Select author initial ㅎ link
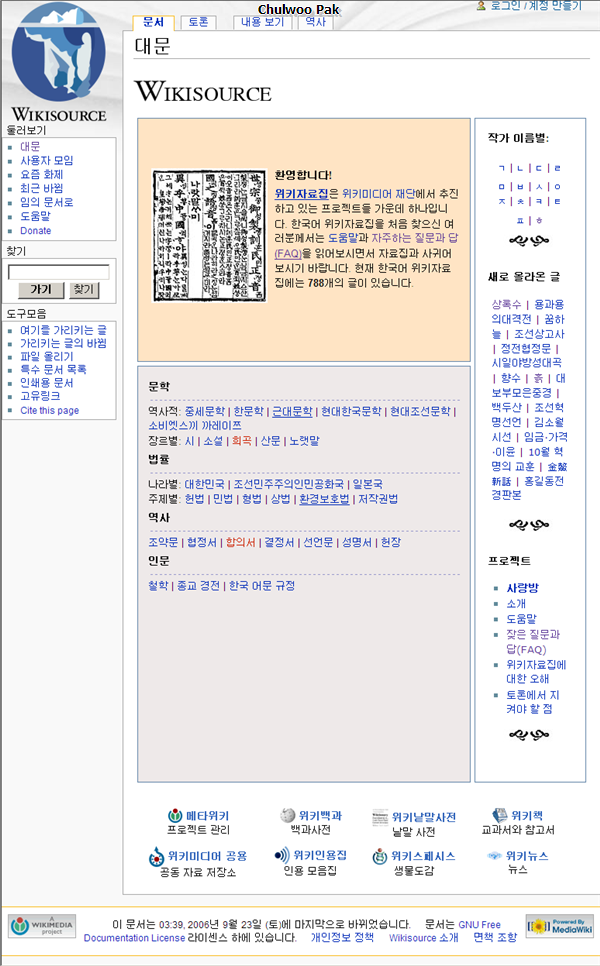This screenshot has height=966, width=600. pyautogui.click(x=539, y=220)
